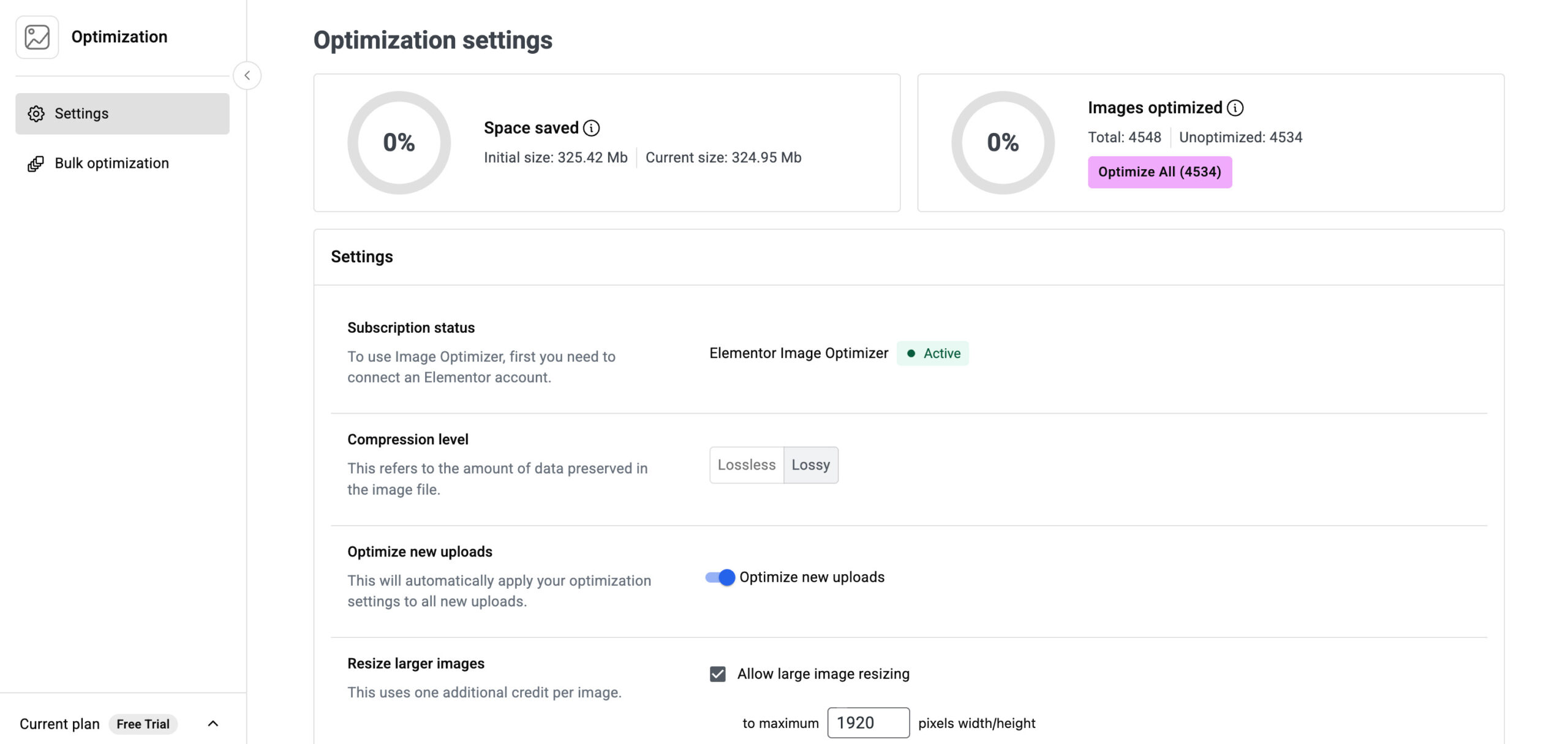Expand the Current plan chevron
Screen dimensions: 1568x744
tap(213, 724)
